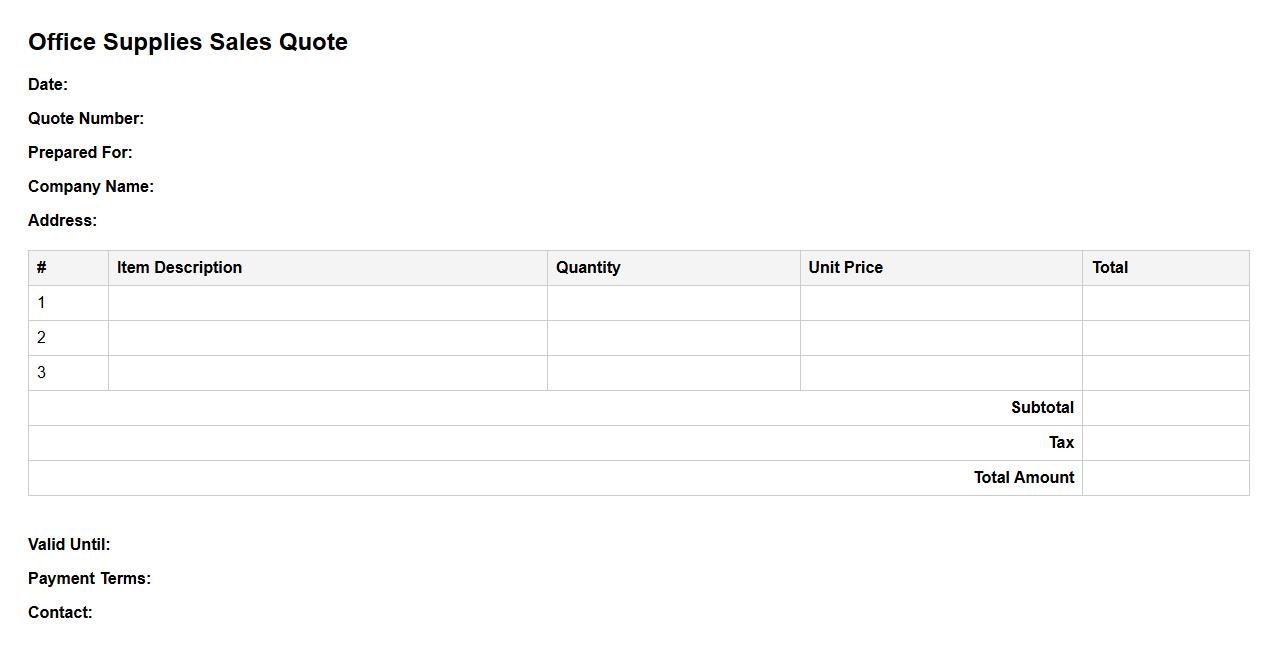Click the Total cell in row 1
Screen dimensions: 1278x650
pyautogui.click(x=1165, y=303)
